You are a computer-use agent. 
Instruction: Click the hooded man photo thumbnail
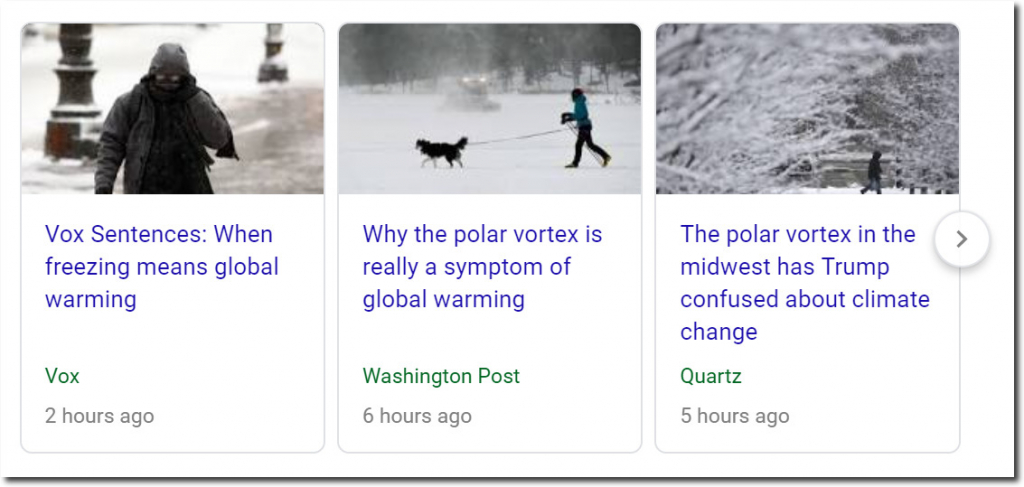point(172,108)
